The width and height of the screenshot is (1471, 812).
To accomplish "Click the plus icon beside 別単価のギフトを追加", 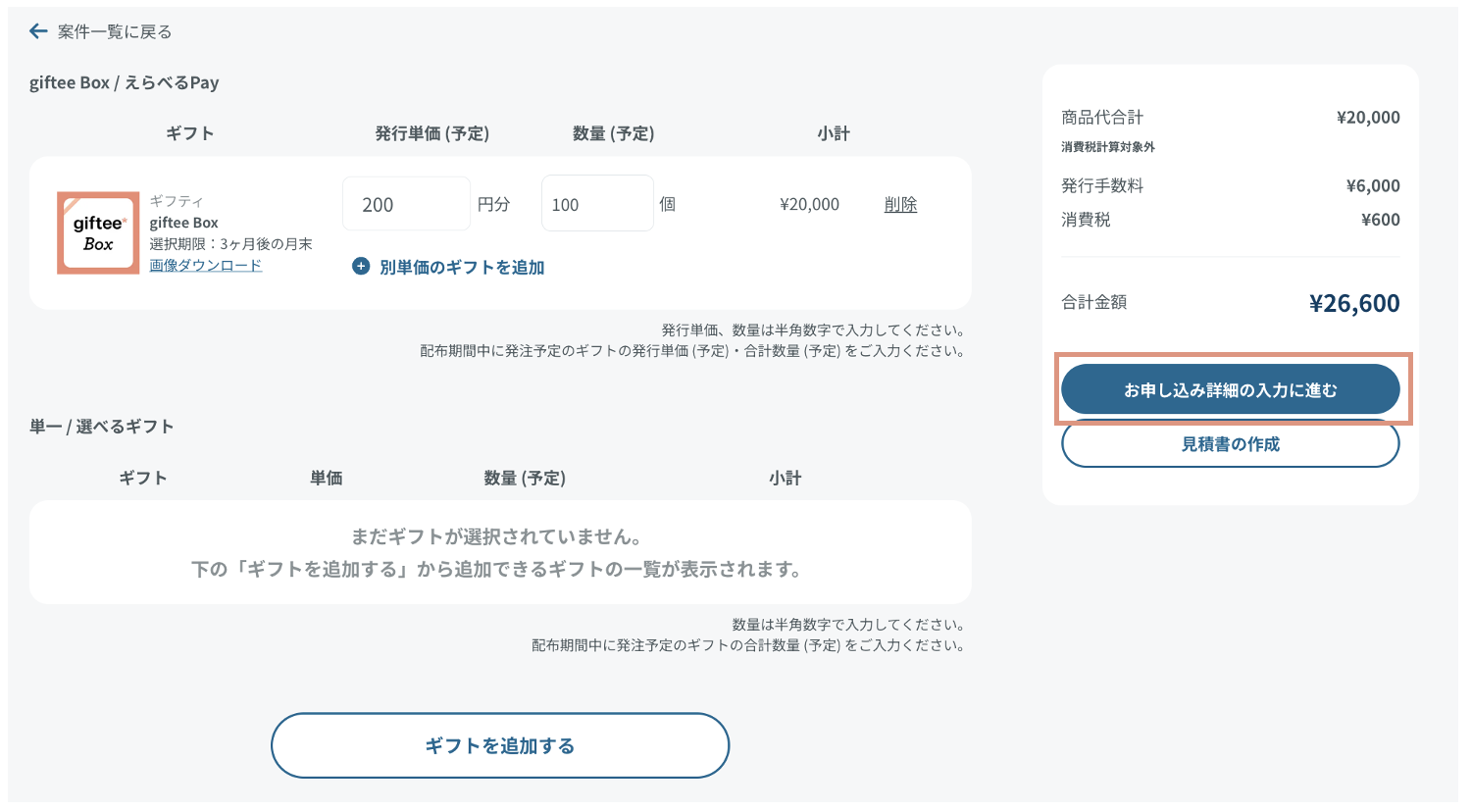I will click(361, 267).
